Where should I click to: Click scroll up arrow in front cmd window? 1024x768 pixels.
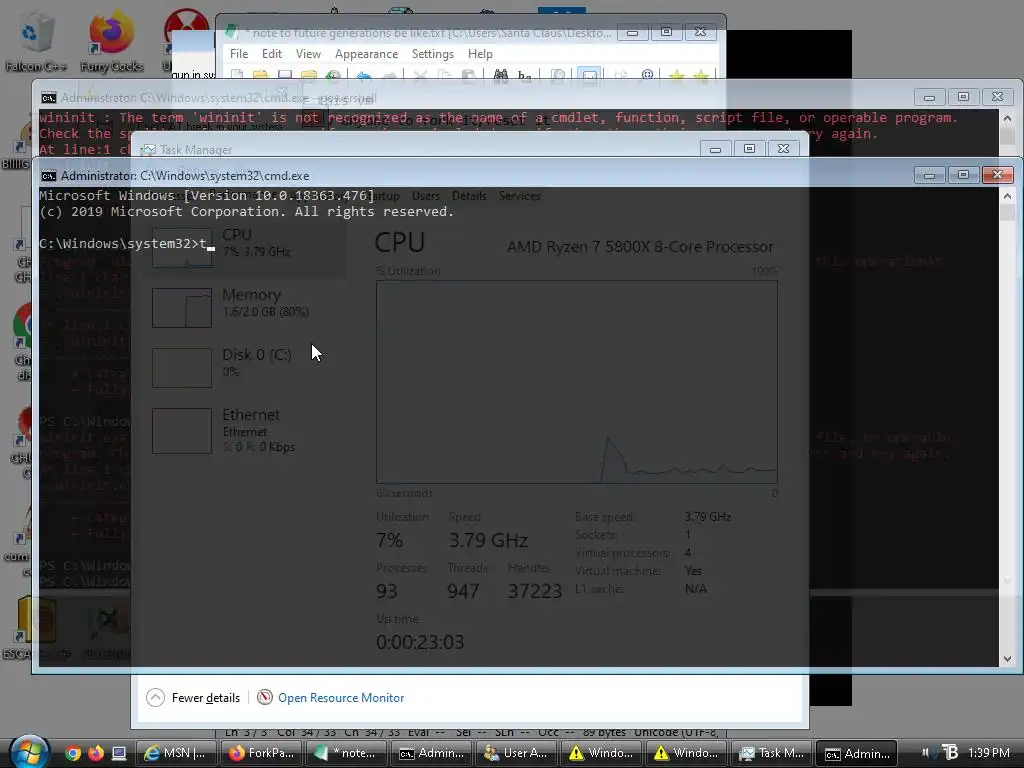[1007, 196]
